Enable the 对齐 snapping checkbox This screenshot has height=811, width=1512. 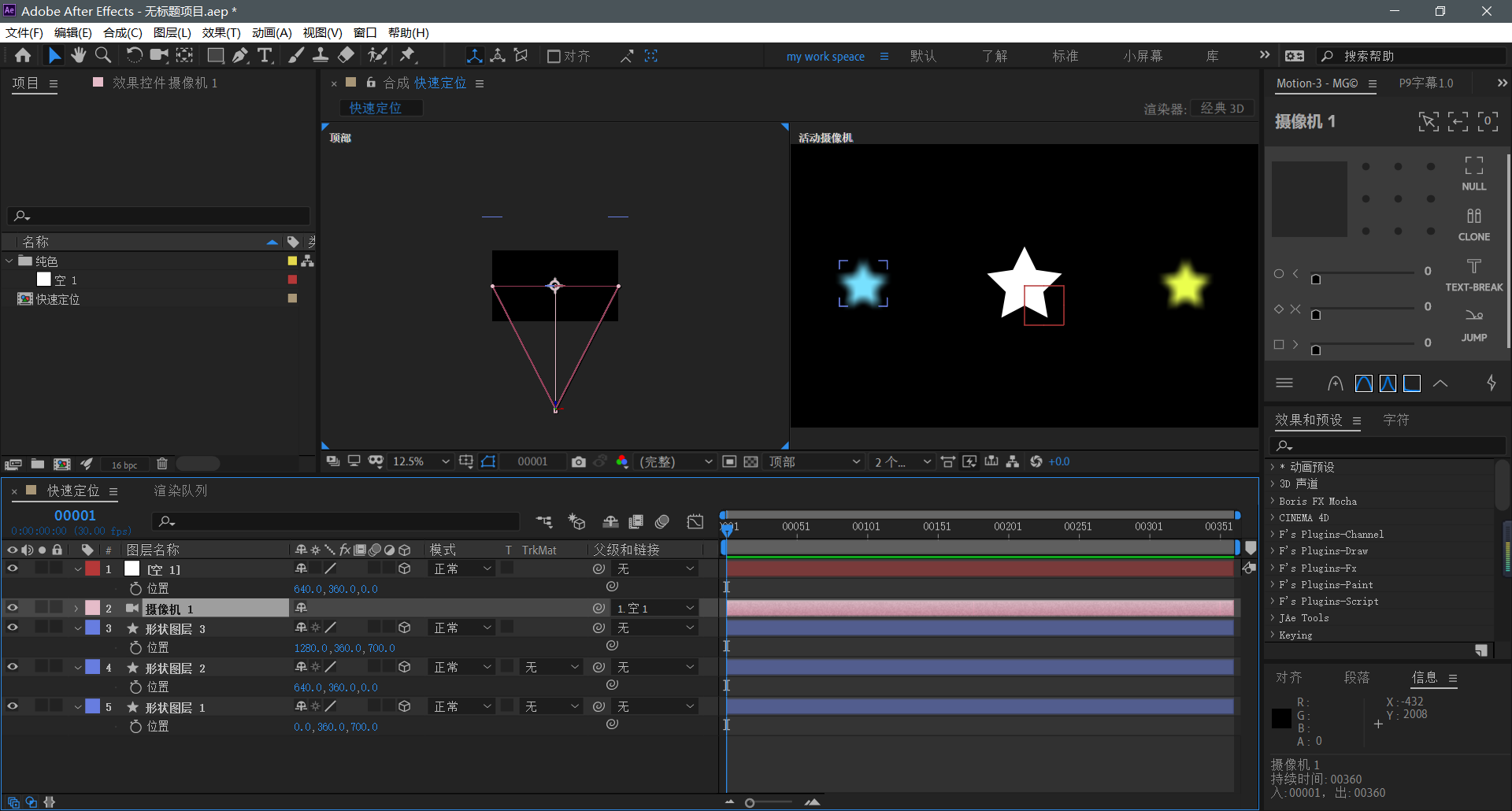point(554,56)
